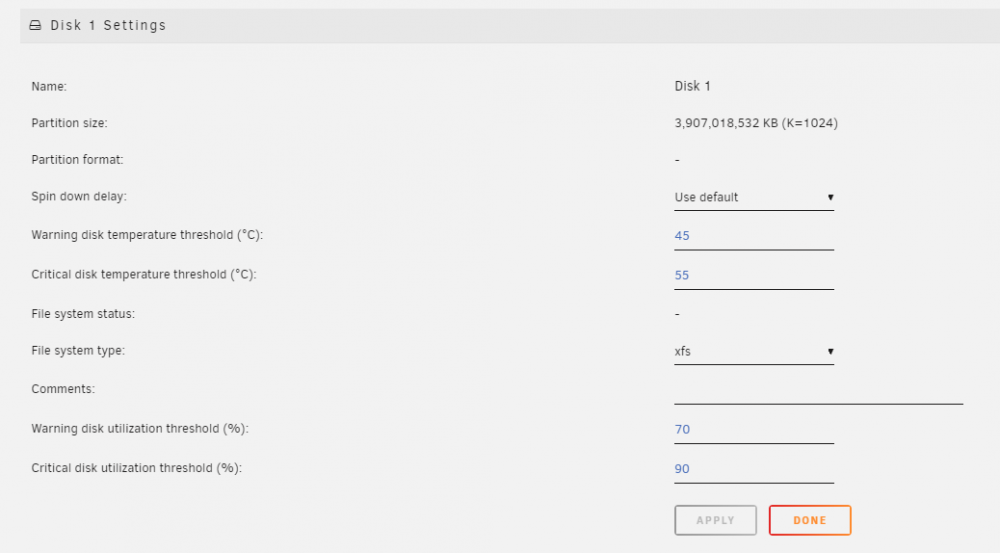
Task: Click the Apply button
Action: coord(716,520)
